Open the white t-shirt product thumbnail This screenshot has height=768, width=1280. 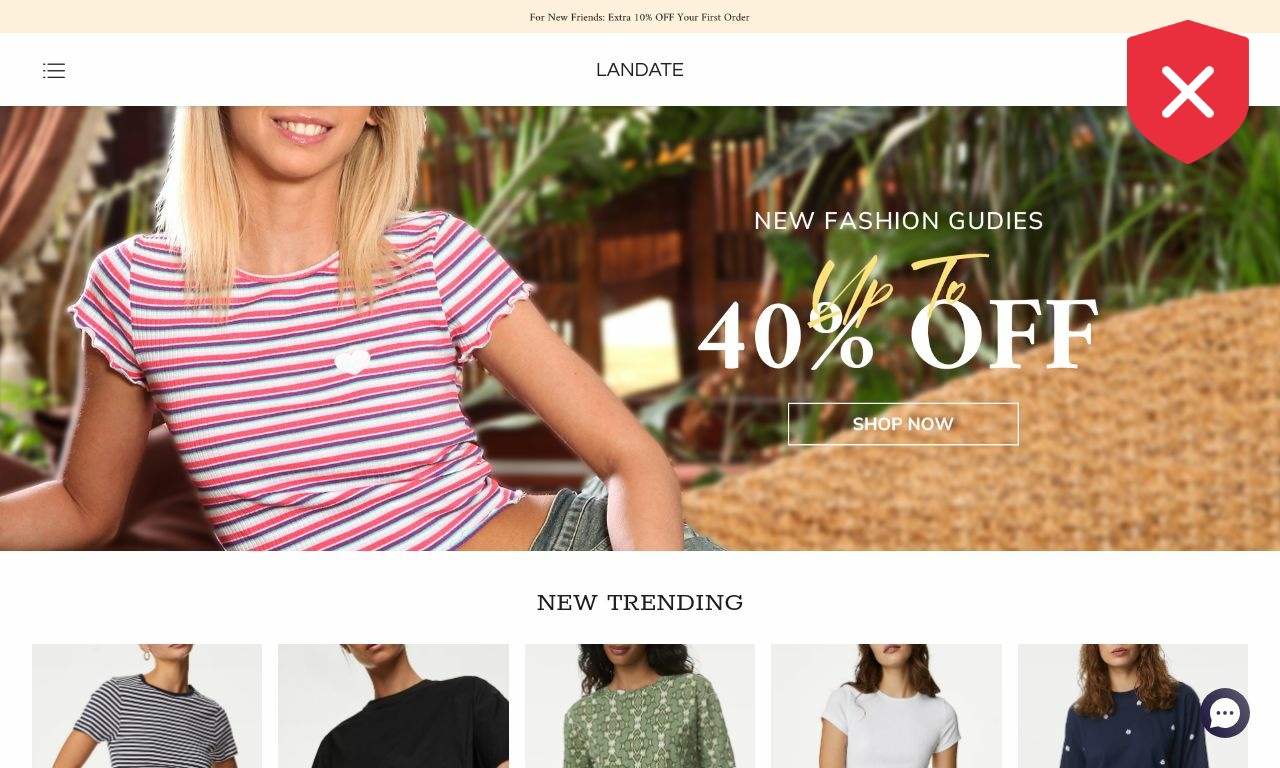[x=886, y=706]
